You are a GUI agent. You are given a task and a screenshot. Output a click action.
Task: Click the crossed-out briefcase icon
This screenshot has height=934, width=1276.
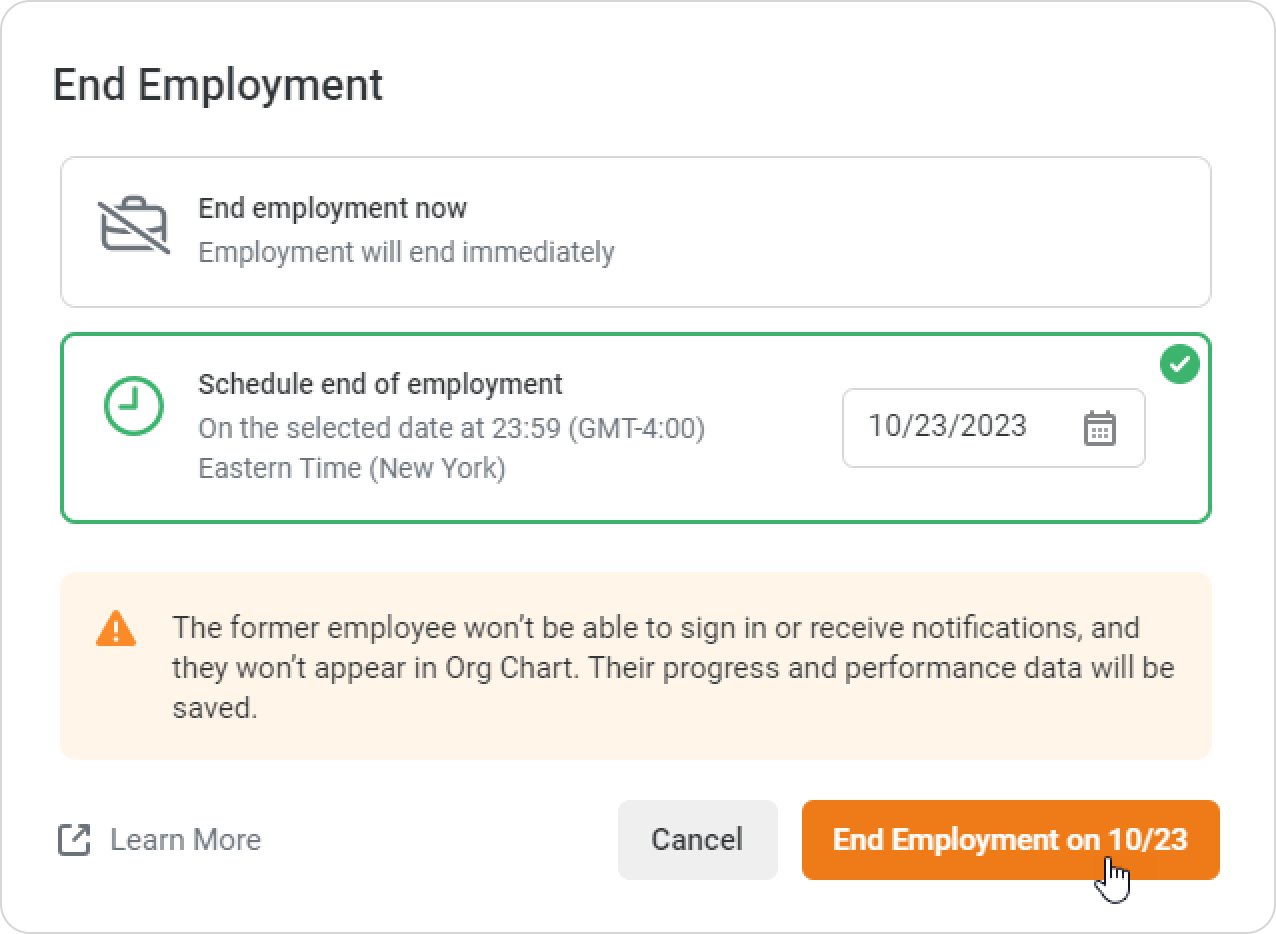(134, 226)
